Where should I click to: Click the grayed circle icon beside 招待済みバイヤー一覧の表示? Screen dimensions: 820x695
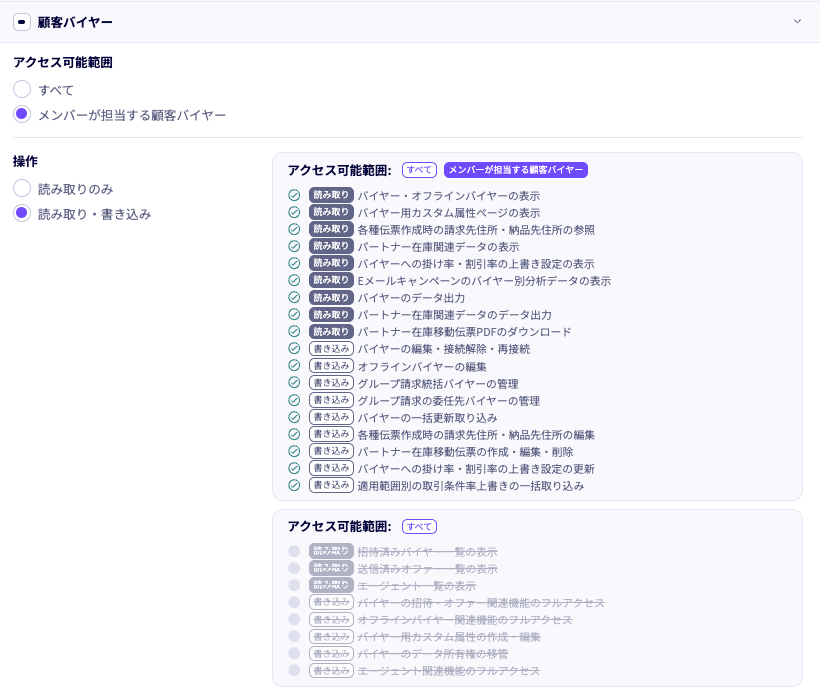pyautogui.click(x=293, y=553)
